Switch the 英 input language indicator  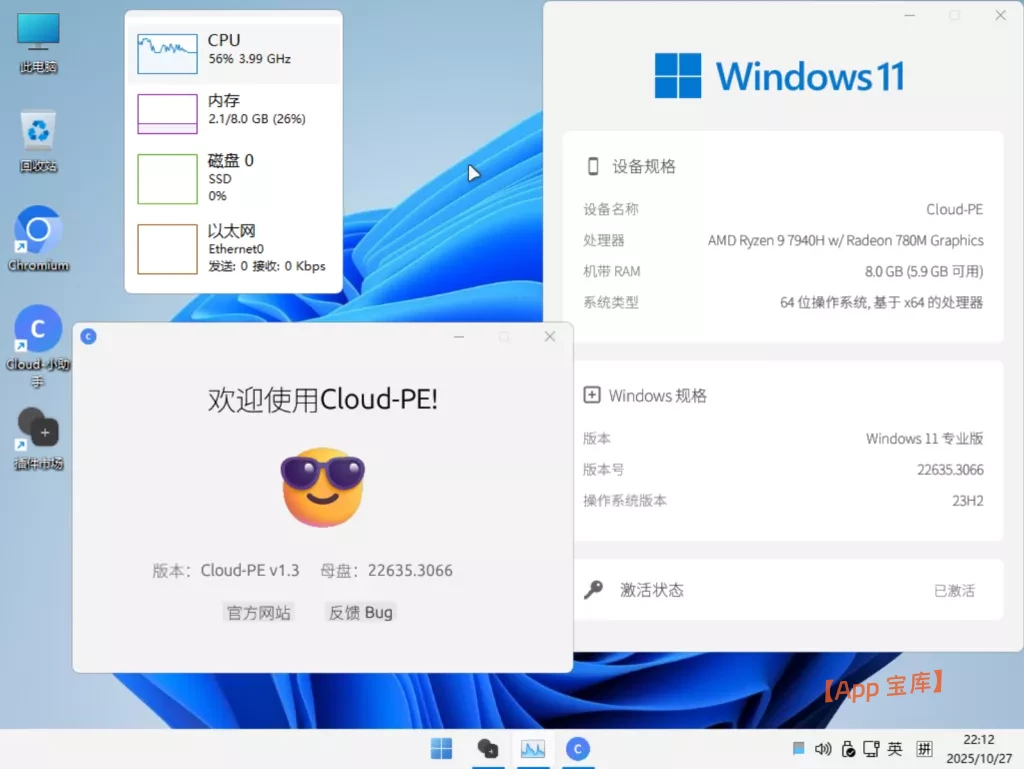point(895,748)
